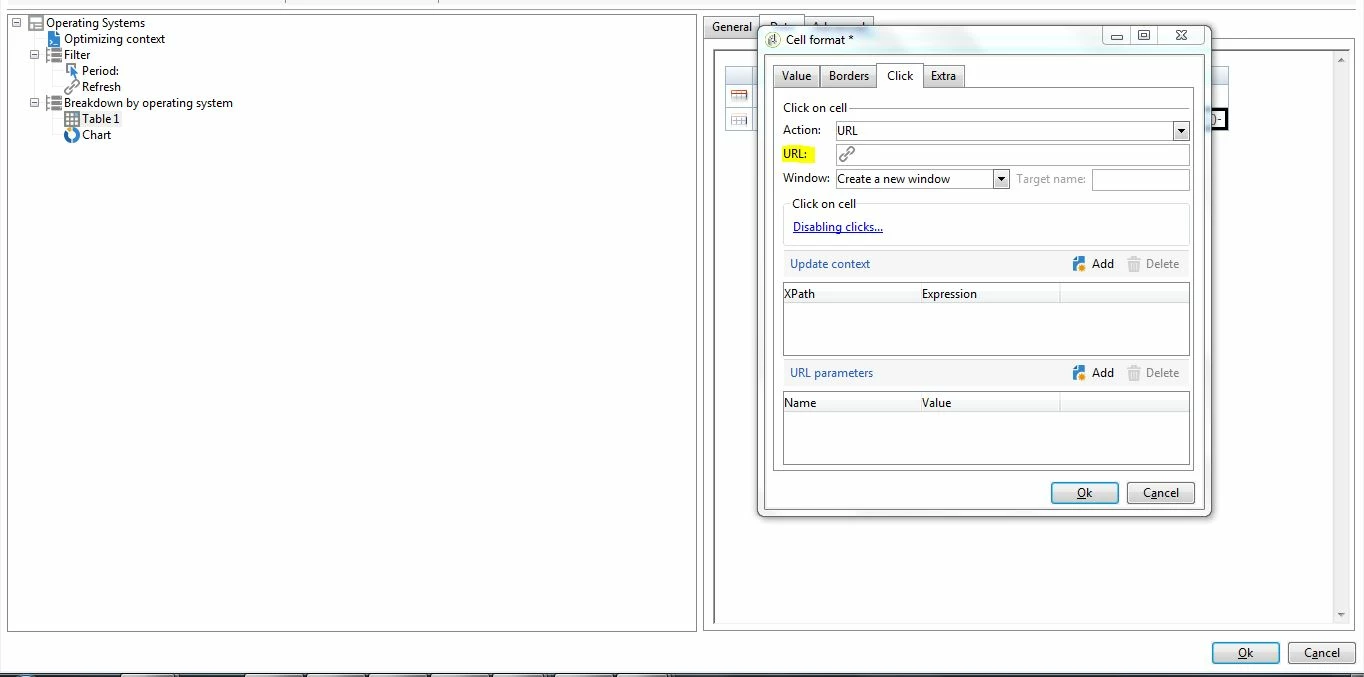
Task: Click the link icon in URL field
Action: (847, 154)
